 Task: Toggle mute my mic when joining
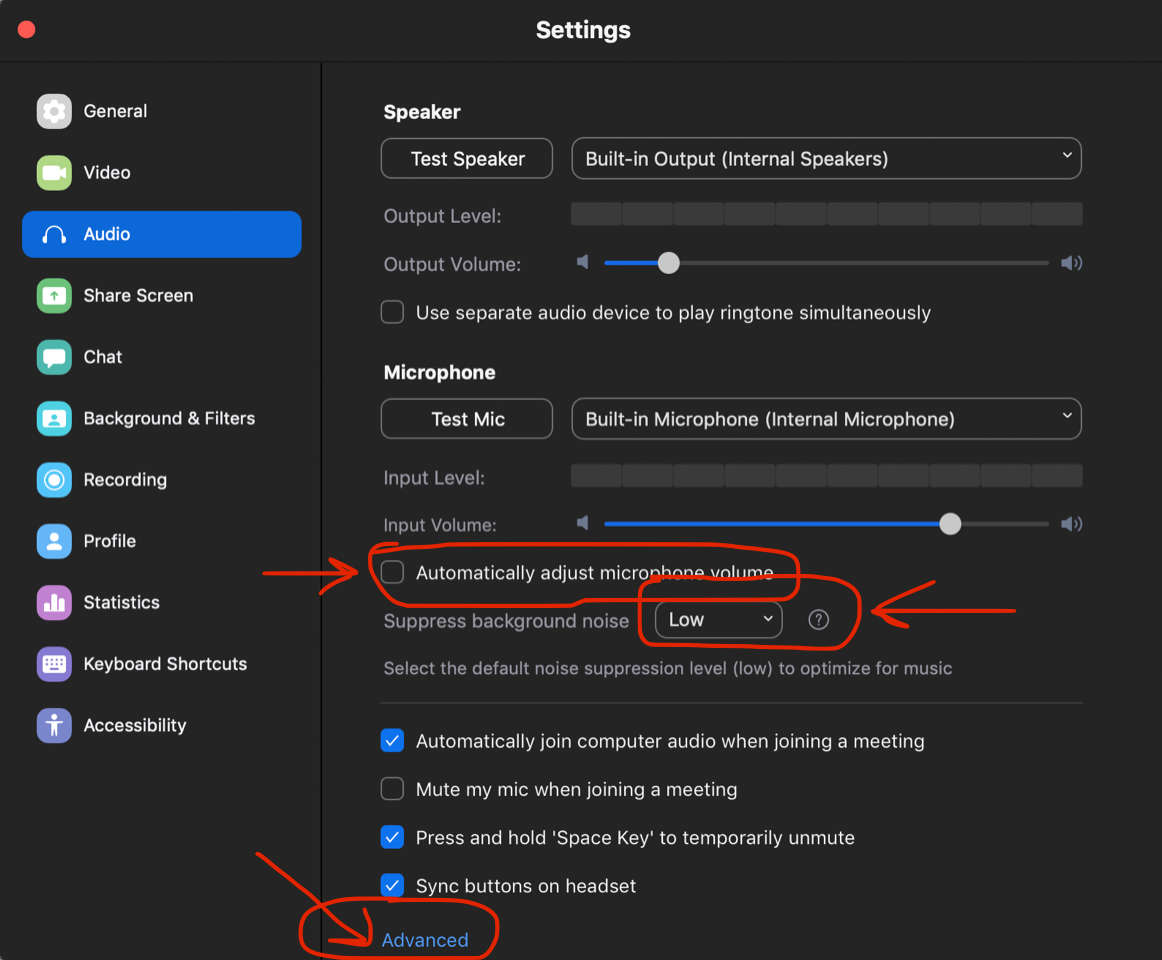[393, 789]
